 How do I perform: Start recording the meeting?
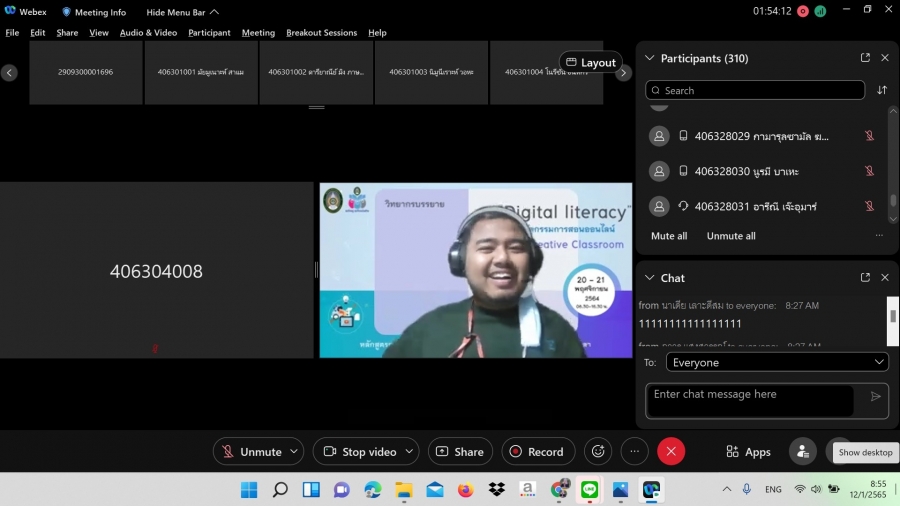coord(538,452)
